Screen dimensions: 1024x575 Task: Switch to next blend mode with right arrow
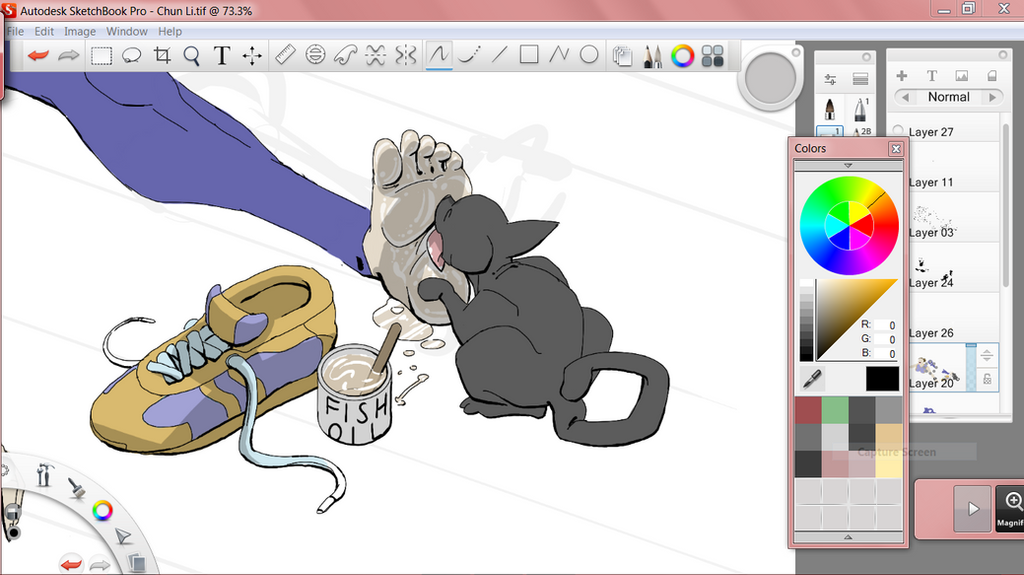pyautogui.click(x=993, y=97)
